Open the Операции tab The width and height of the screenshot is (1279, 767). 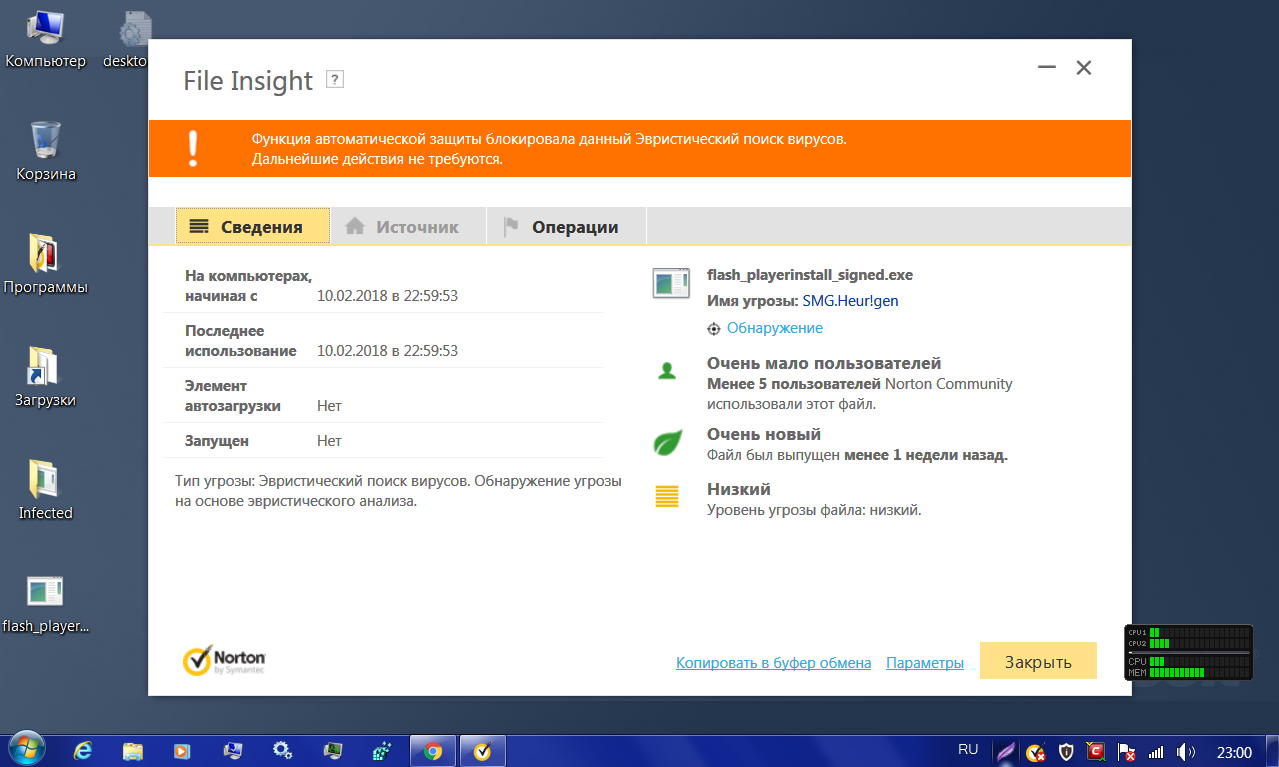tap(566, 227)
